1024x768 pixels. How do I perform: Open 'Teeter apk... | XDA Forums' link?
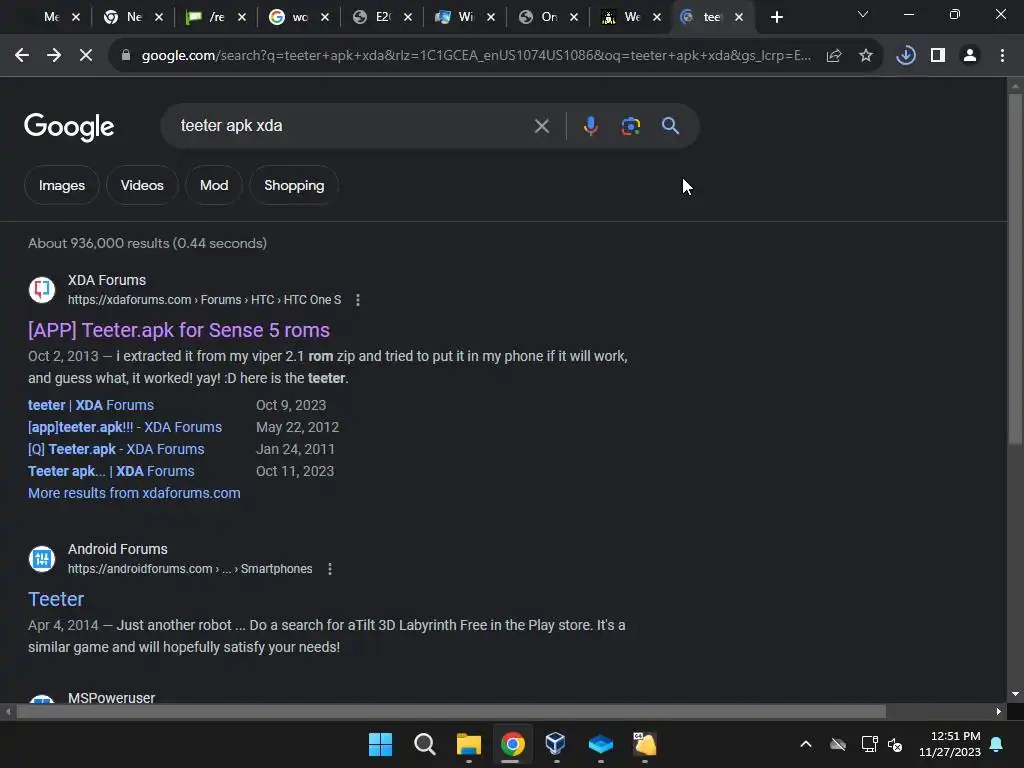coord(111,471)
